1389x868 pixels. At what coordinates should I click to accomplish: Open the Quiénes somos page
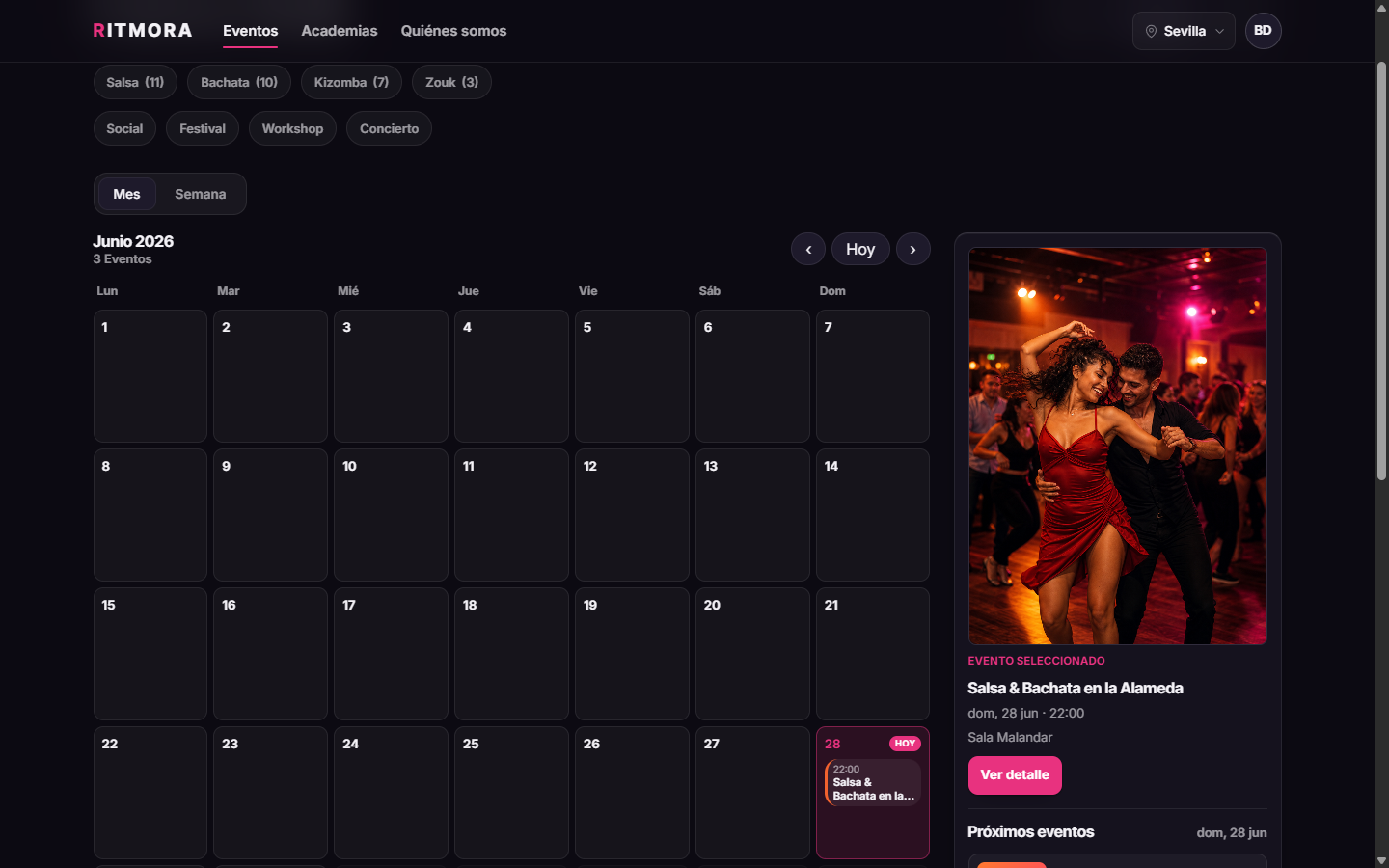[453, 31]
